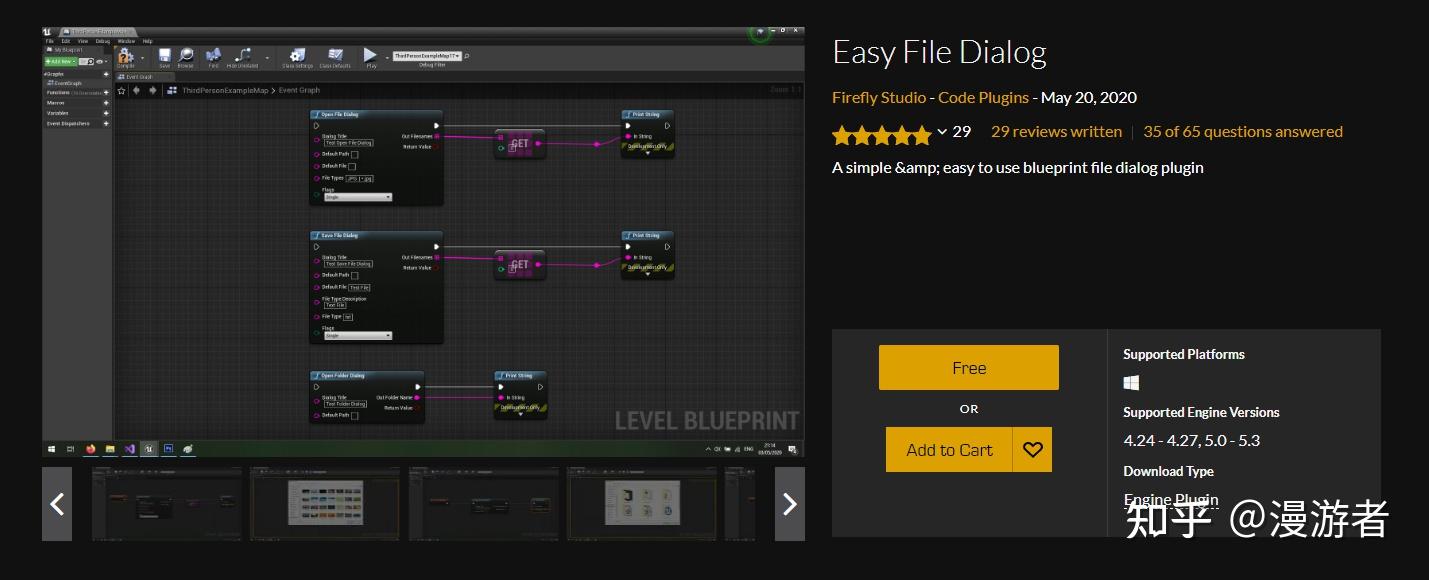This screenshot has width=1429, height=580.
Task: Open Class Defaults in the toolbar
Action: (x=334, y=55)
